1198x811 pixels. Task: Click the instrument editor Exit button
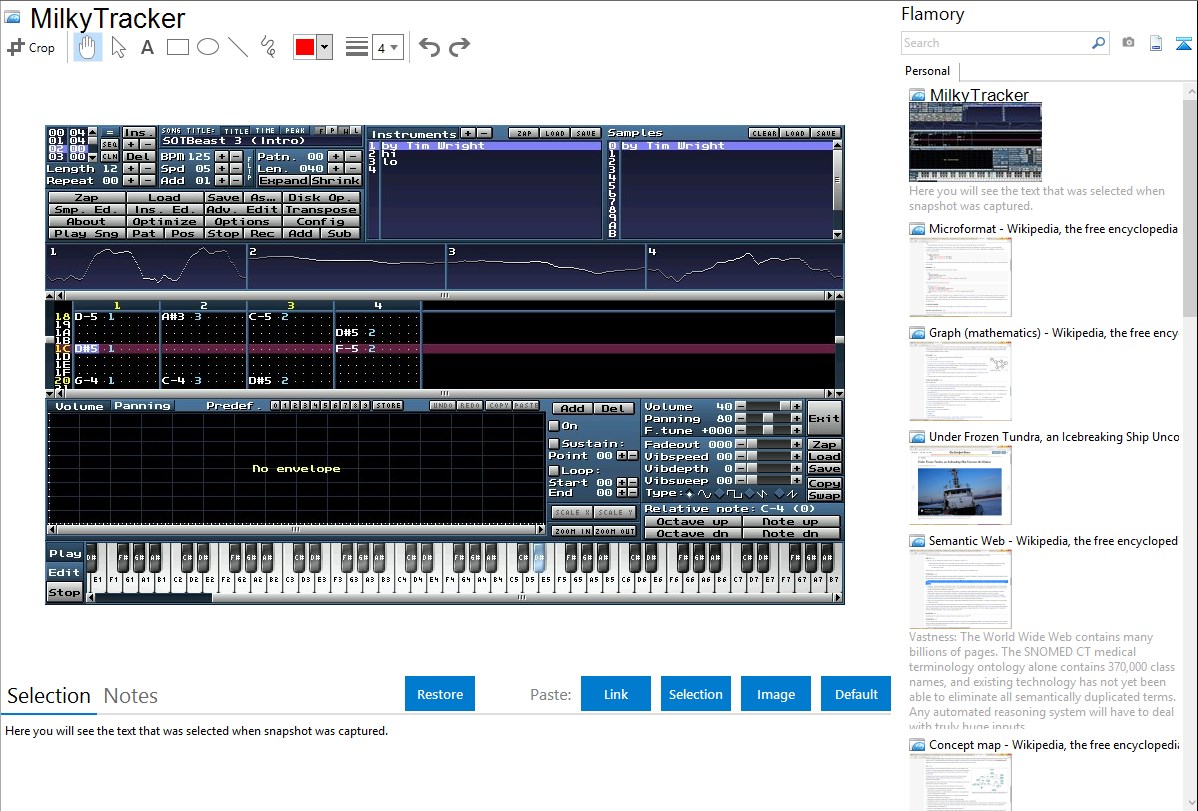[824, 418]
